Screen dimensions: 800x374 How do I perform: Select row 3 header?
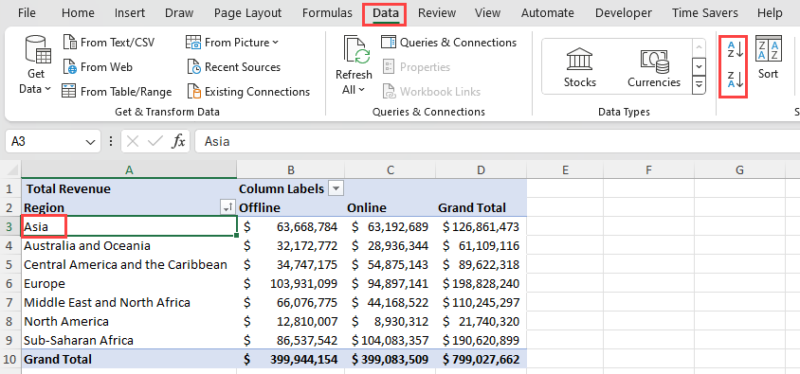[10, 227]
